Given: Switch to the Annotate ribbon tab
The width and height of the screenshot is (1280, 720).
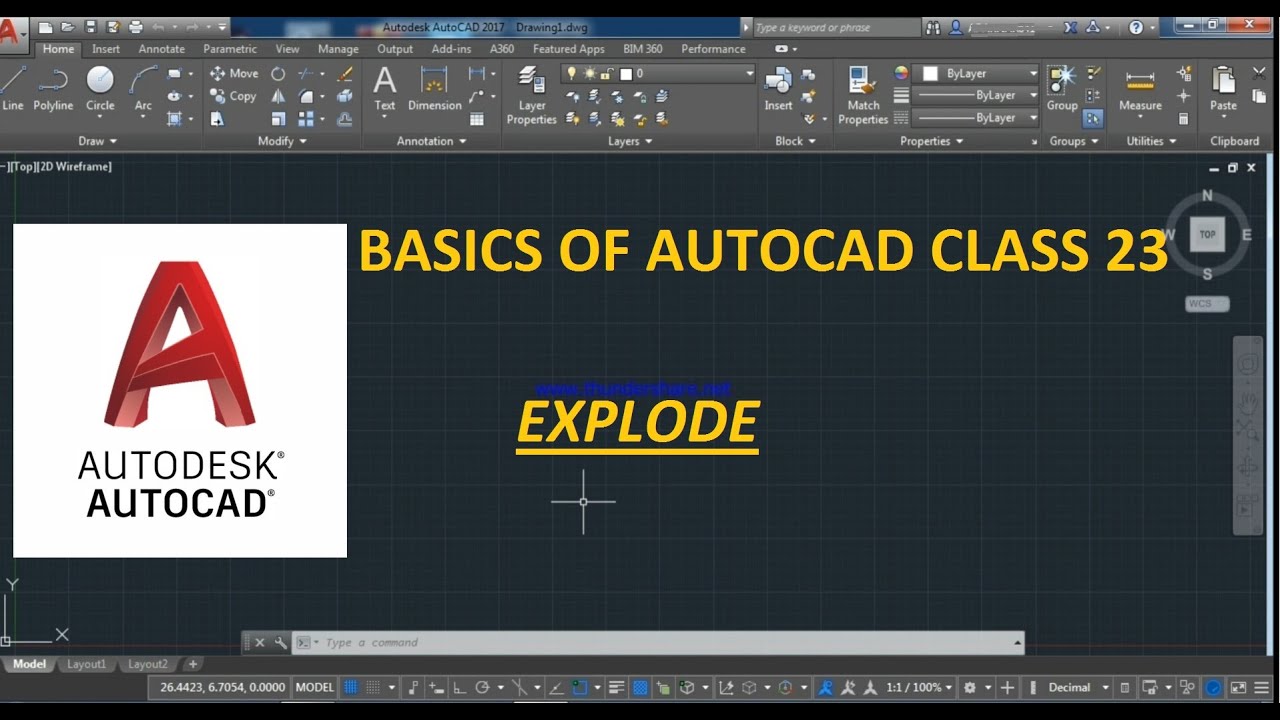Looking at the screenshot, I should click(162, 48).
